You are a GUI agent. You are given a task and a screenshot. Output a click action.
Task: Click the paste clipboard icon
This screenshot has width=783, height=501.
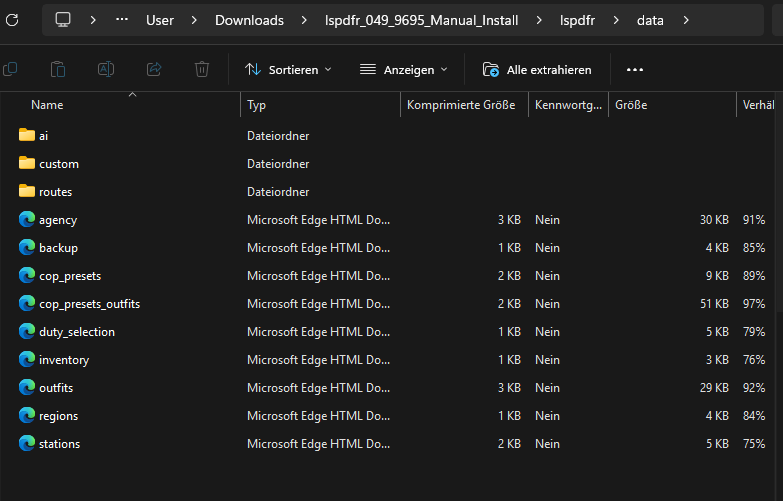58,69
